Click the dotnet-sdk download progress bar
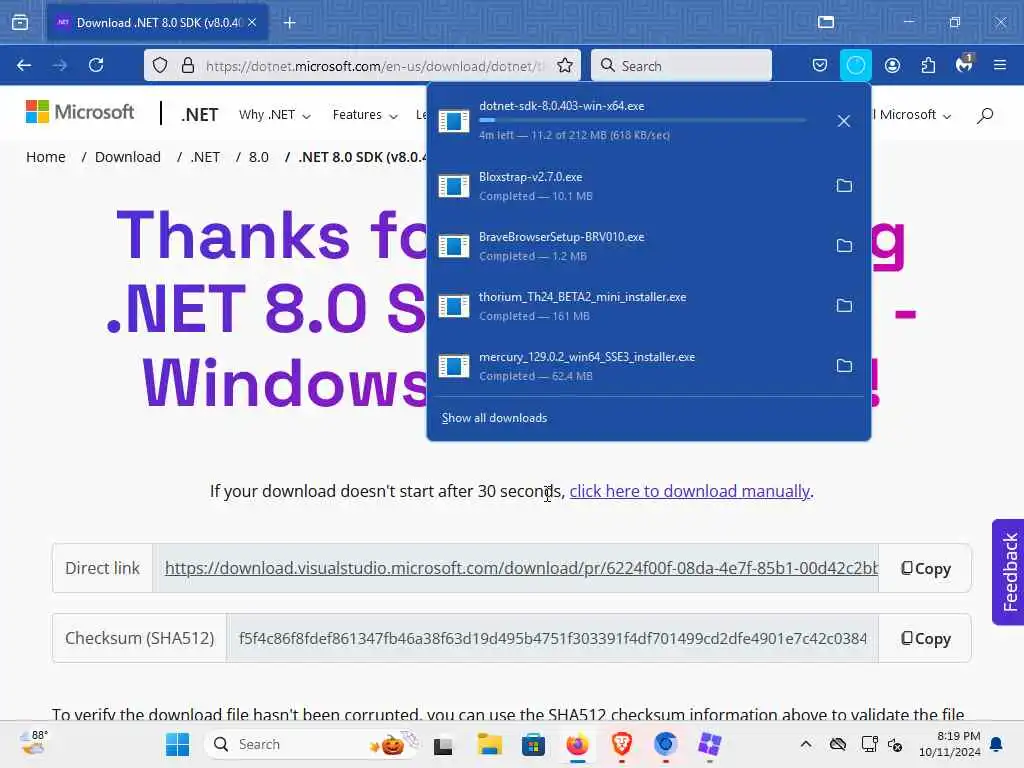1024x768 pixels. click(643, 120)
